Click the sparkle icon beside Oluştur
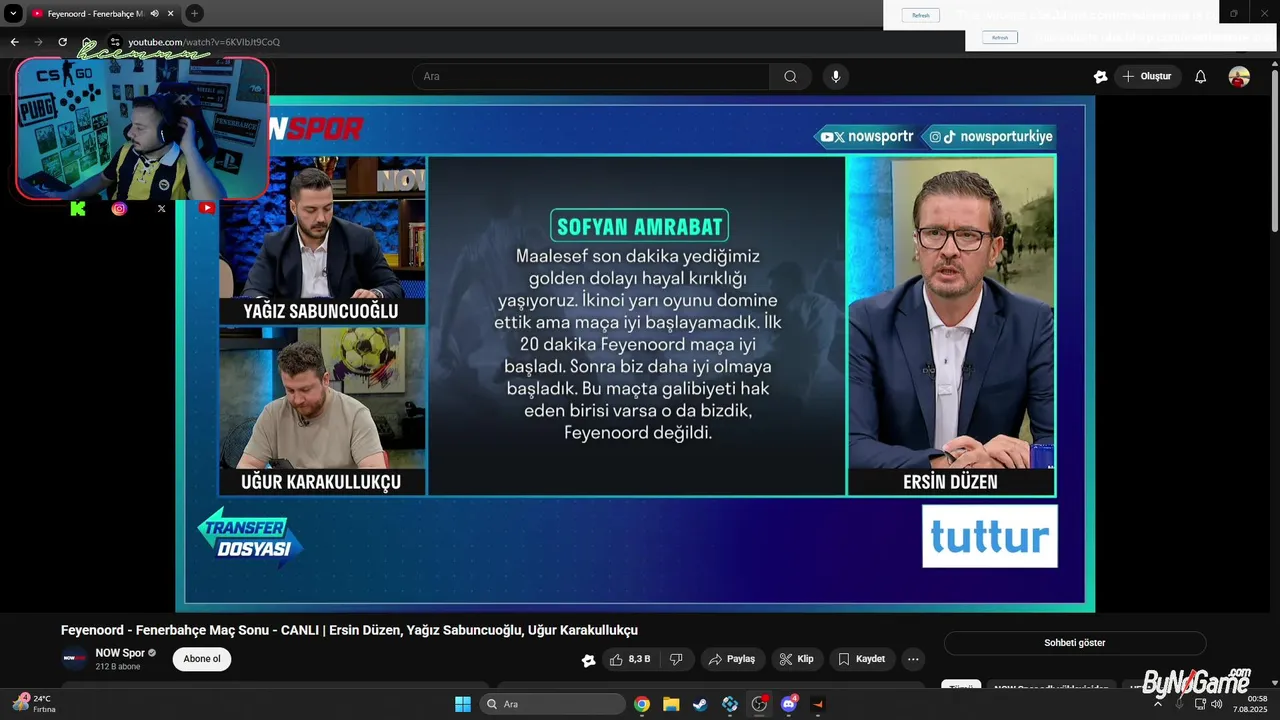The height and width of the screenshot is (720, 1280). pyautogui.click(x=1100, y=76)
